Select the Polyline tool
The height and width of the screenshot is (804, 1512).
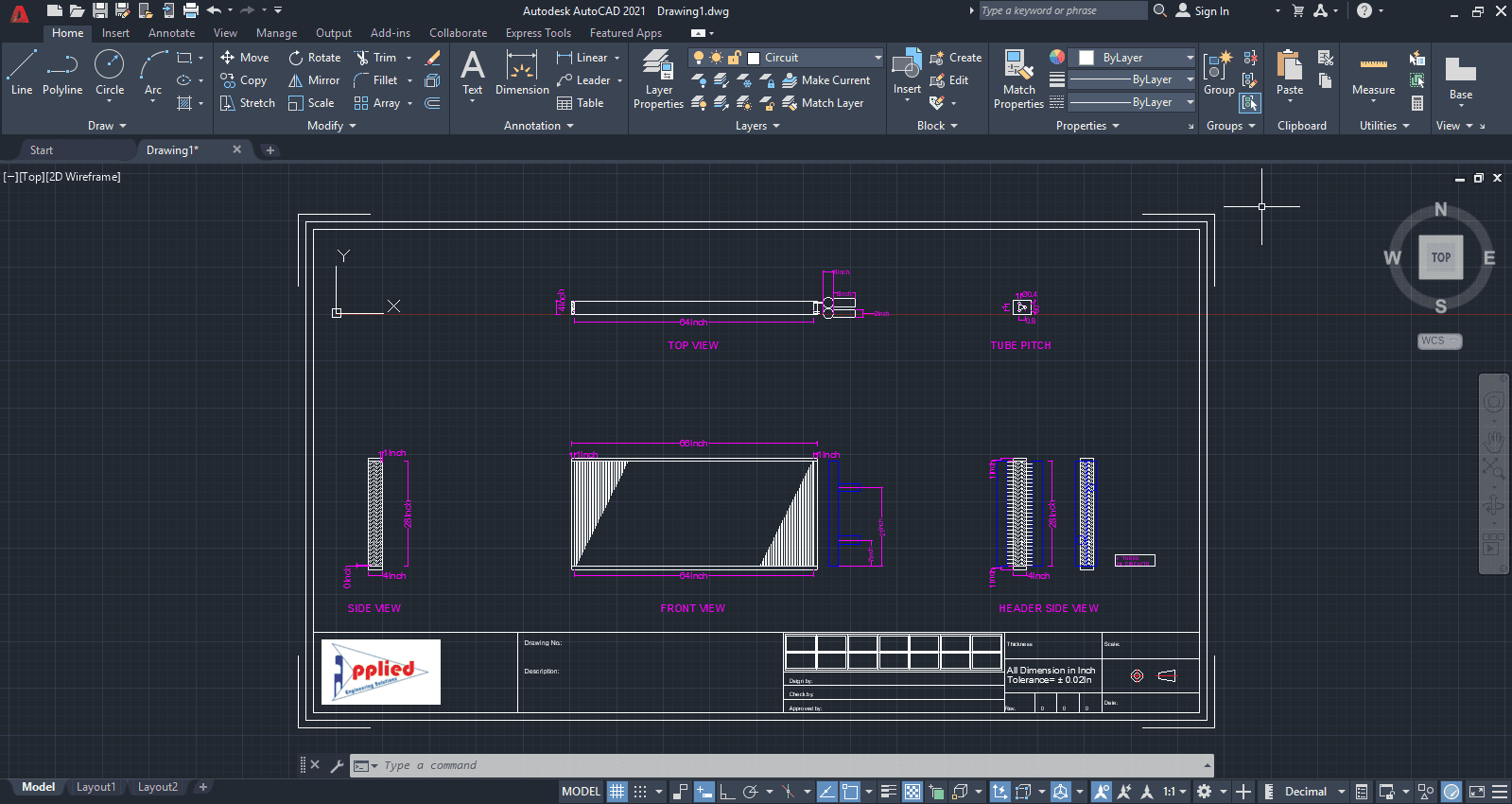point(62,73)
